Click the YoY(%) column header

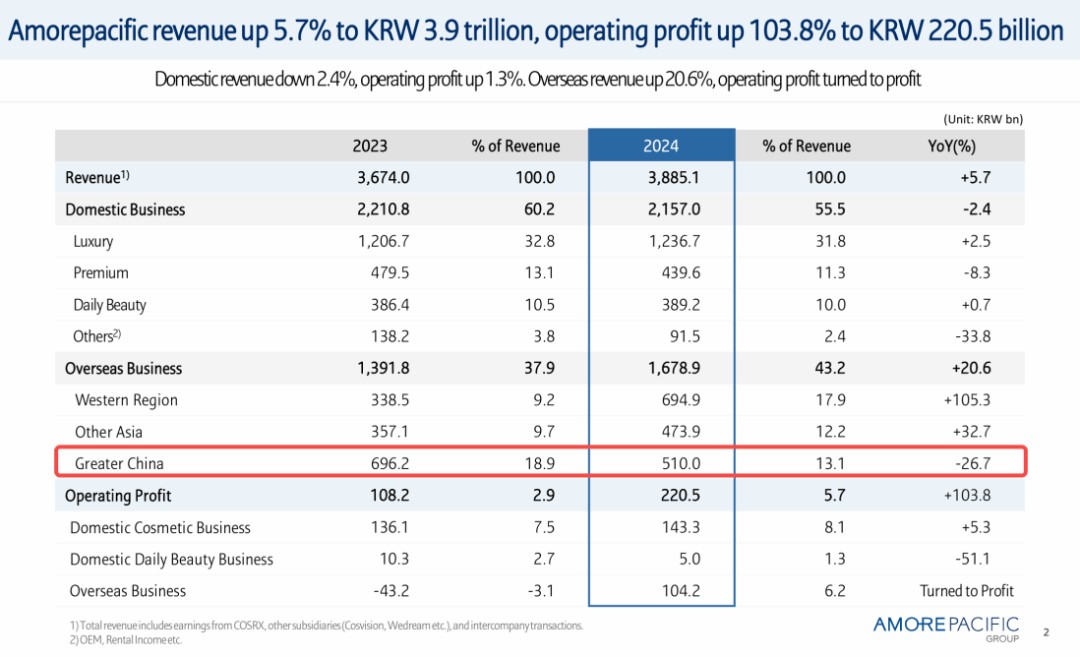tap(951, 146)
